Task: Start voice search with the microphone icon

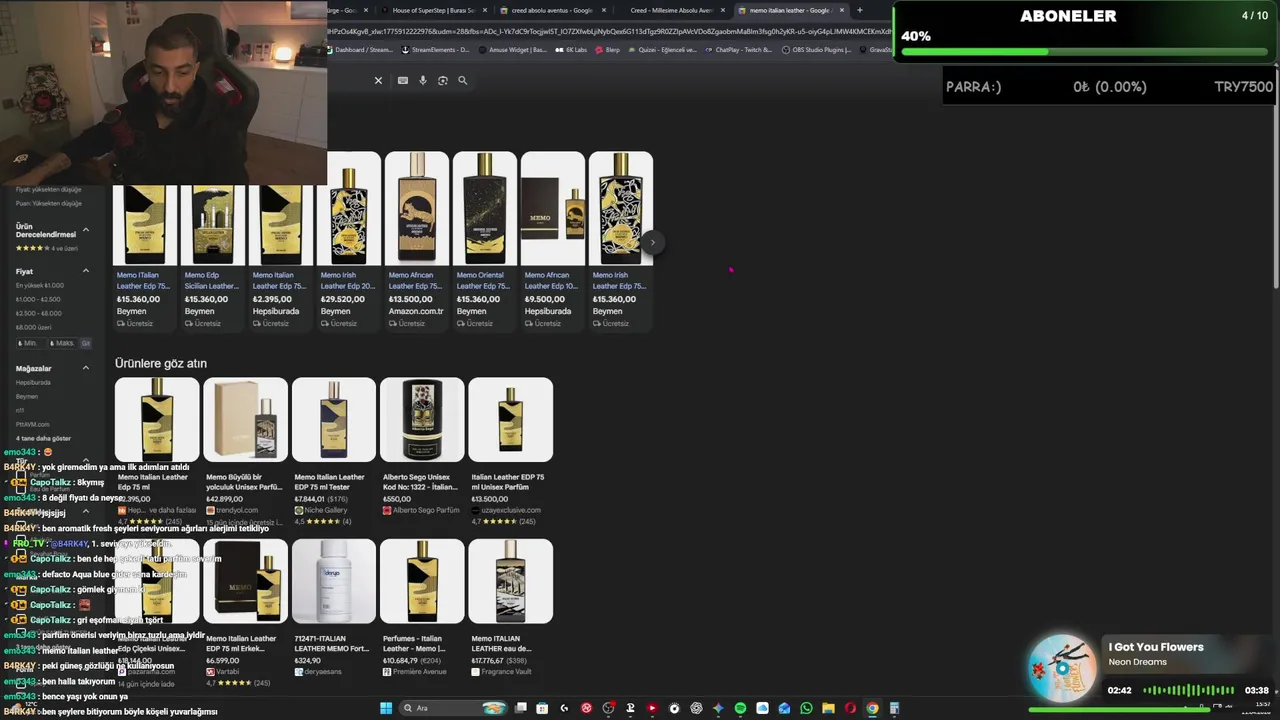Action: [x=423, y=80]
